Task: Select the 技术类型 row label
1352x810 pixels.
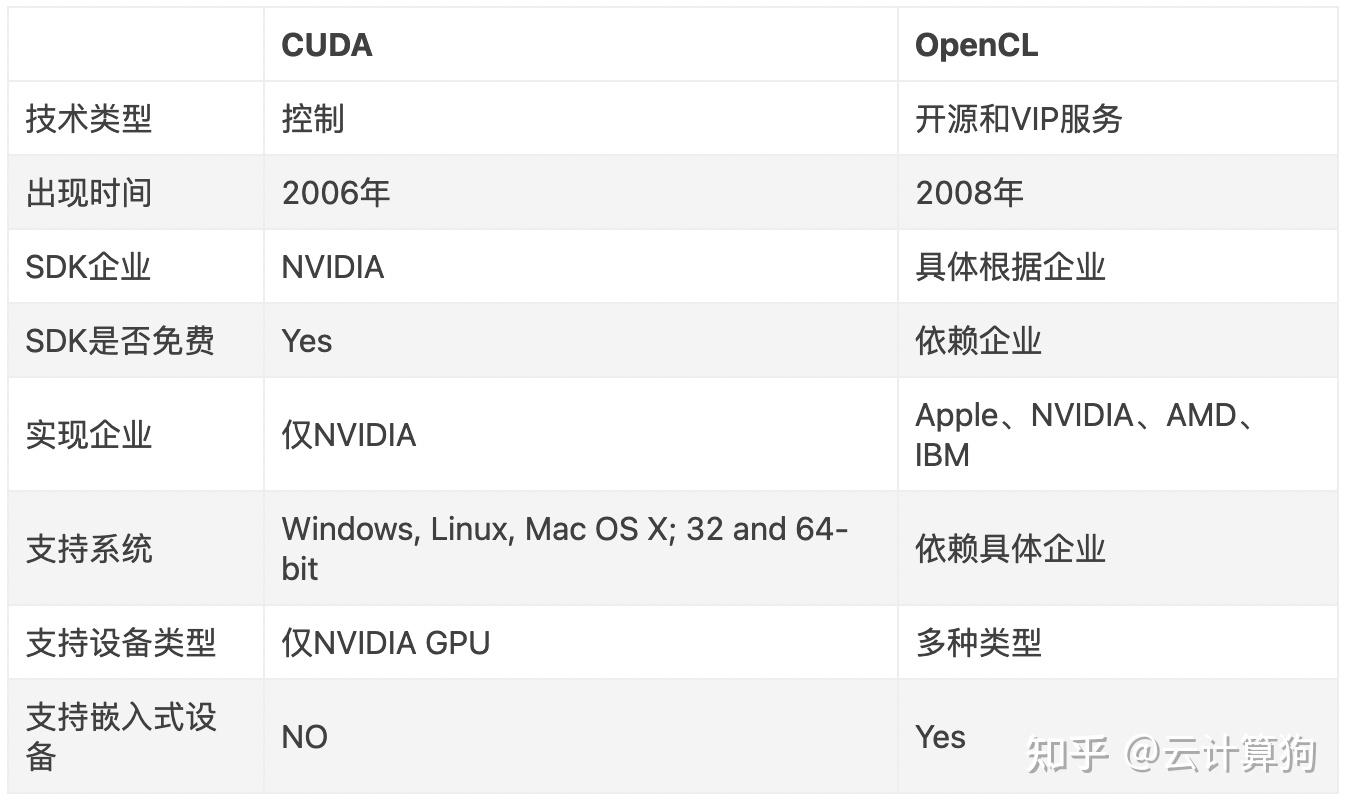Action: [89, 119]
